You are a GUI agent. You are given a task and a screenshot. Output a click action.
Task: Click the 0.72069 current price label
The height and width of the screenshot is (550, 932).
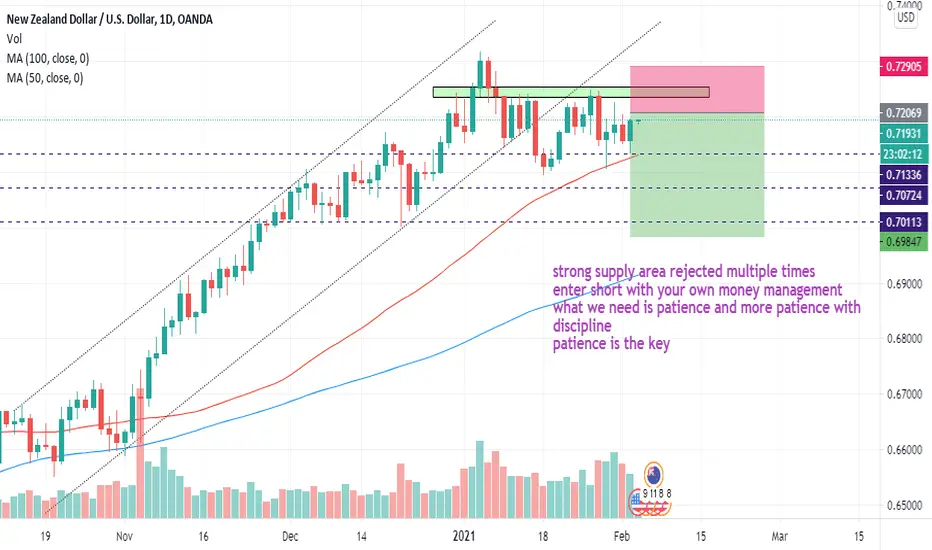click(903, 112)
